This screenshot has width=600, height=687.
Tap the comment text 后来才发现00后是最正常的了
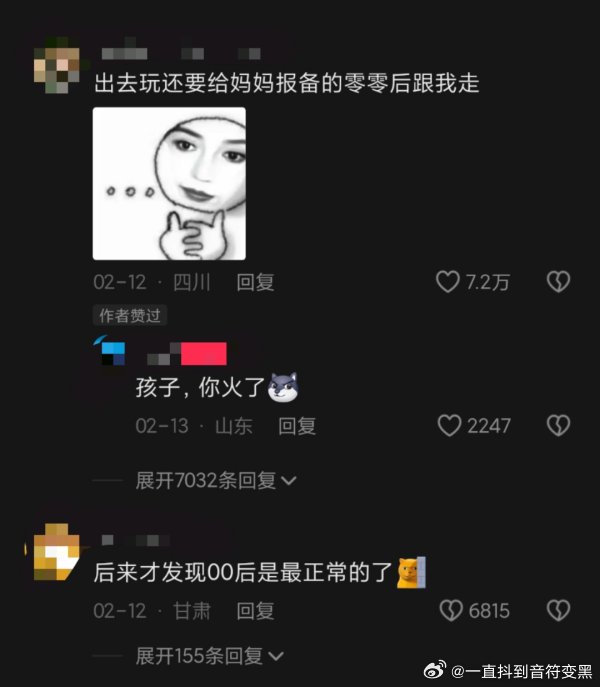coord(243,572)
